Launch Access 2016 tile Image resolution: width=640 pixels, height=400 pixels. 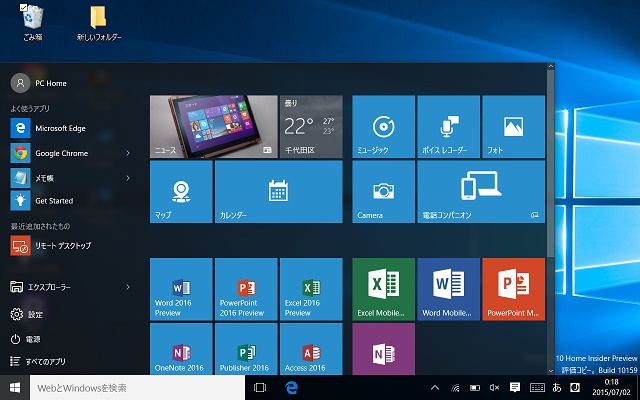pos(311,349)
